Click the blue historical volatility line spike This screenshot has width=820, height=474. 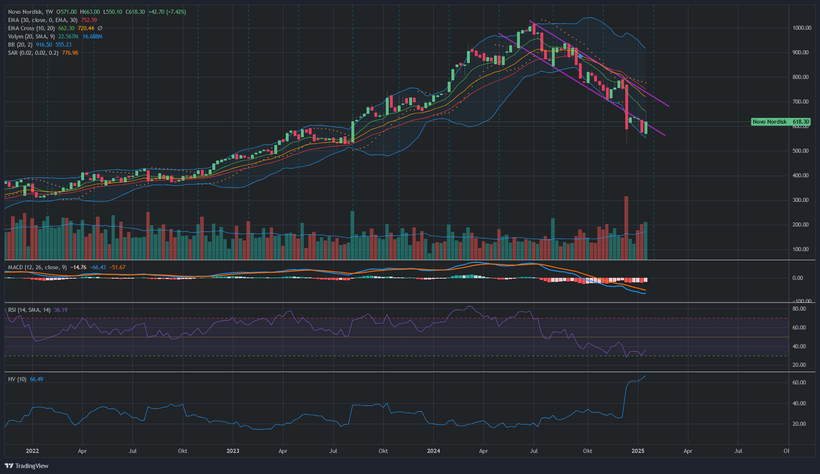[x=632, y=381]
